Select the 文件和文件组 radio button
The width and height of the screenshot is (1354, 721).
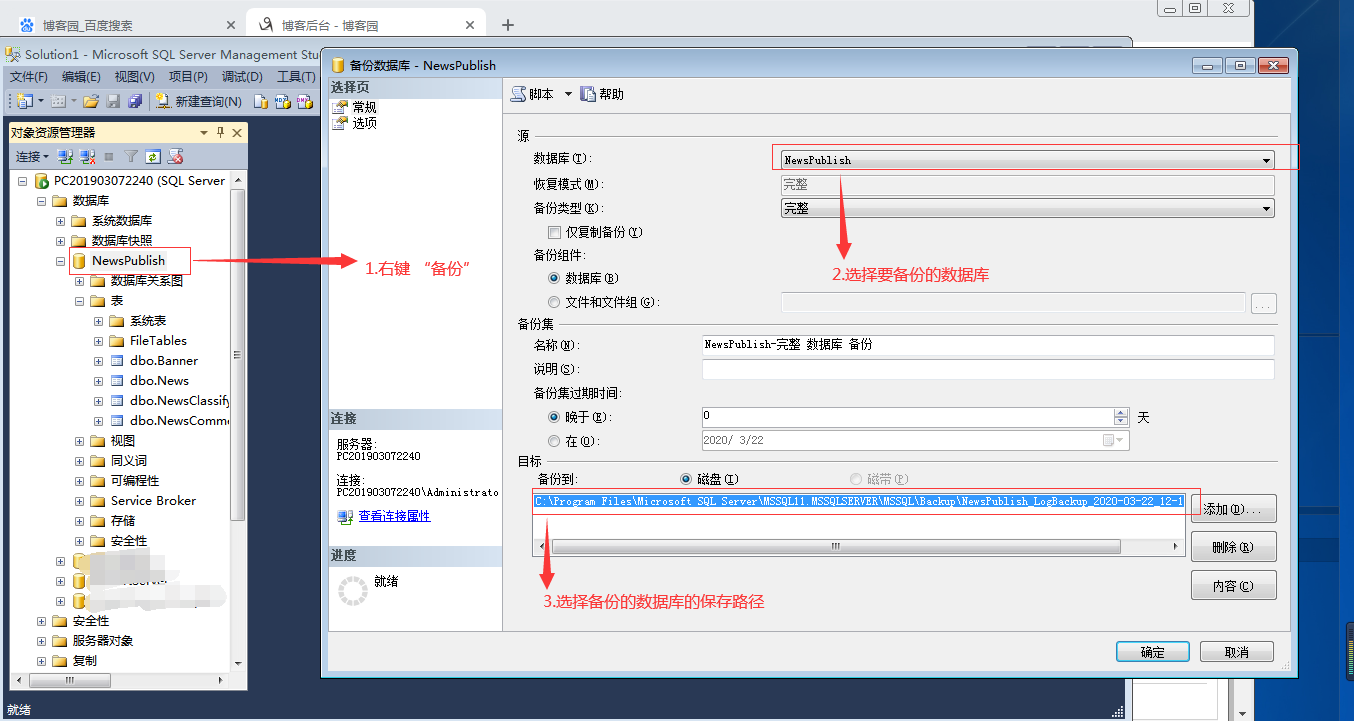coord(554,302)
